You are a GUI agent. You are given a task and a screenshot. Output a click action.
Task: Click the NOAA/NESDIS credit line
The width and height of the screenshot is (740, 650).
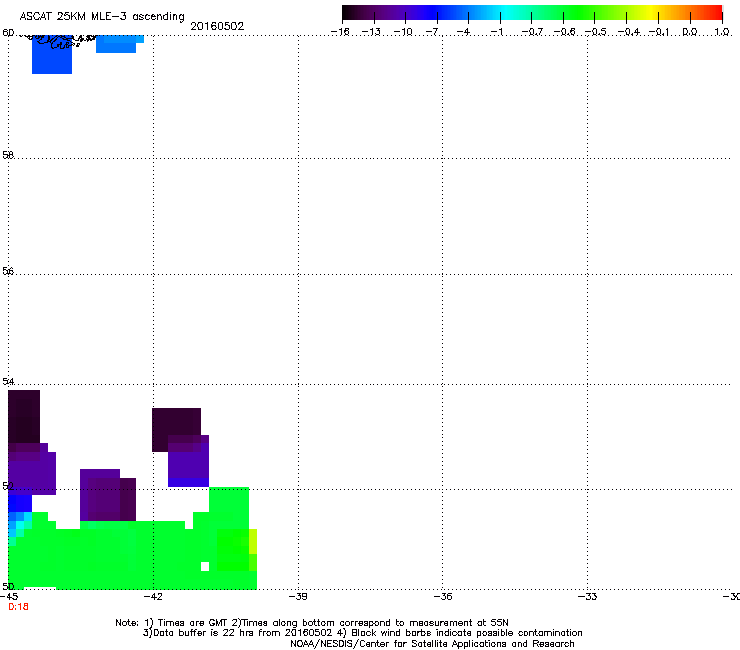432,644
